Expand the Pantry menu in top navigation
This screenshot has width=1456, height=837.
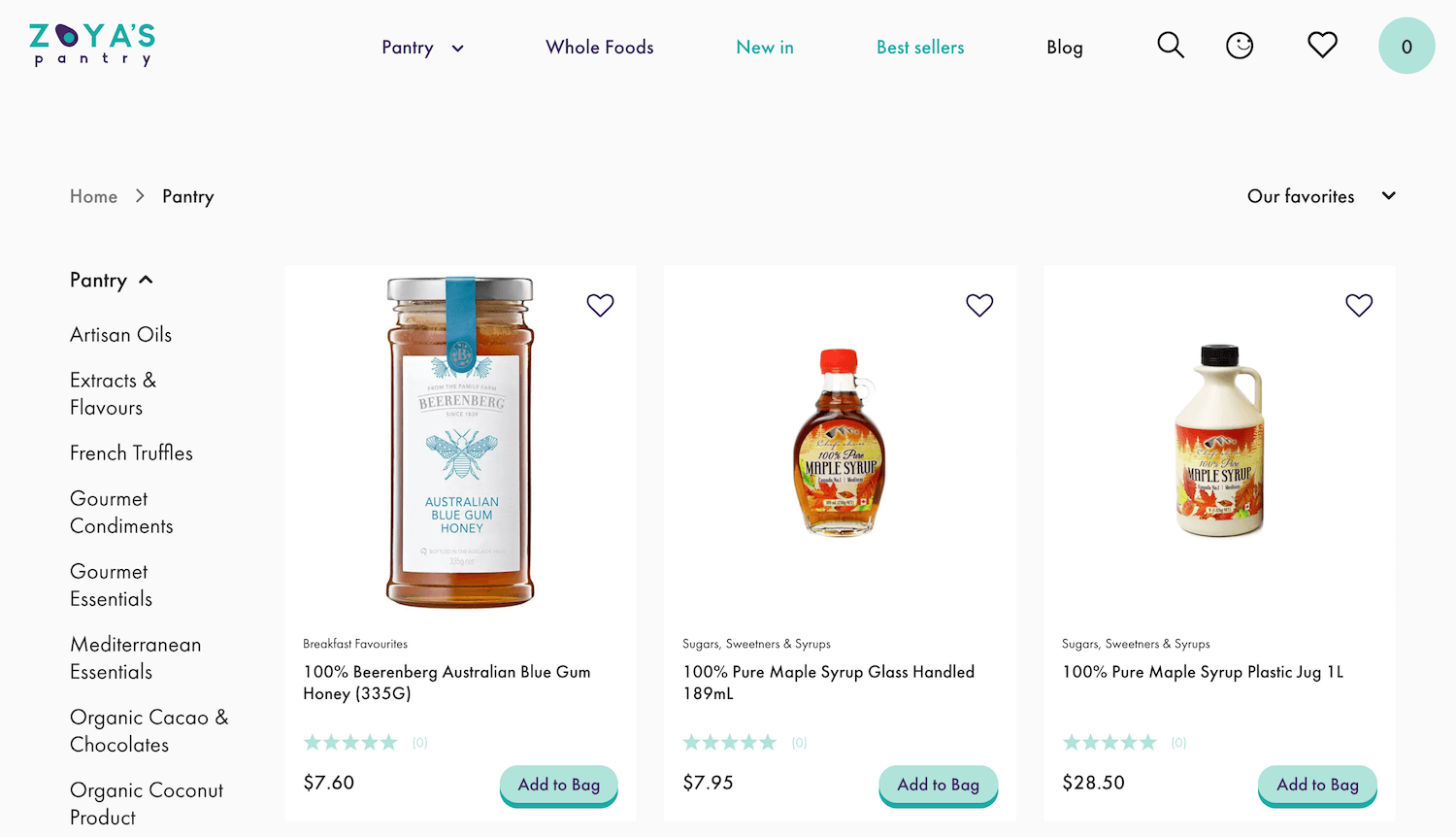[422, 48]
